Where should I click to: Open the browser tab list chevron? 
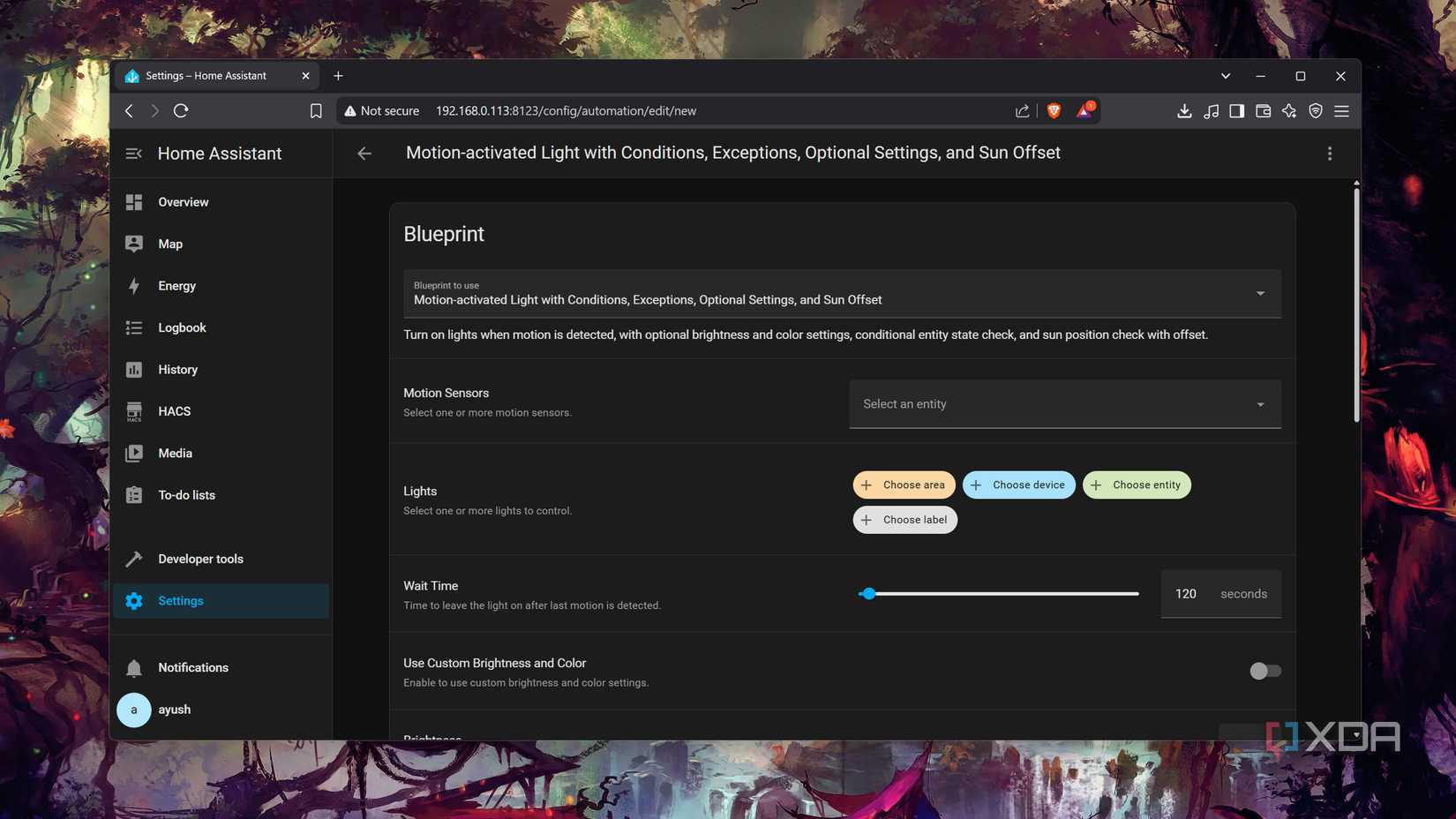point(1225,76)
